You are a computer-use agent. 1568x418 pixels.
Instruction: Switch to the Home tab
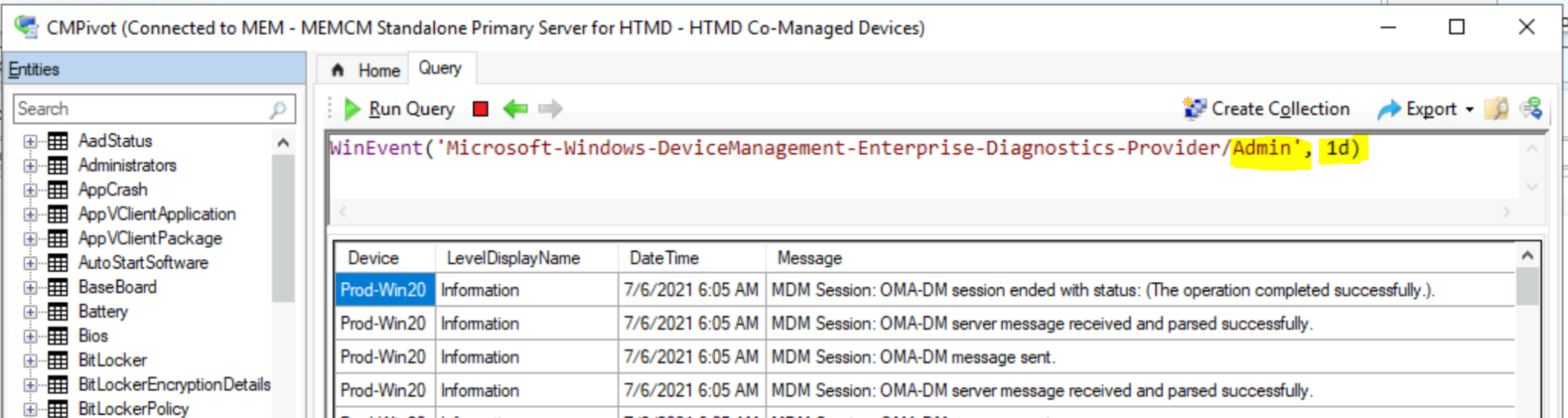tap(366, 70)
